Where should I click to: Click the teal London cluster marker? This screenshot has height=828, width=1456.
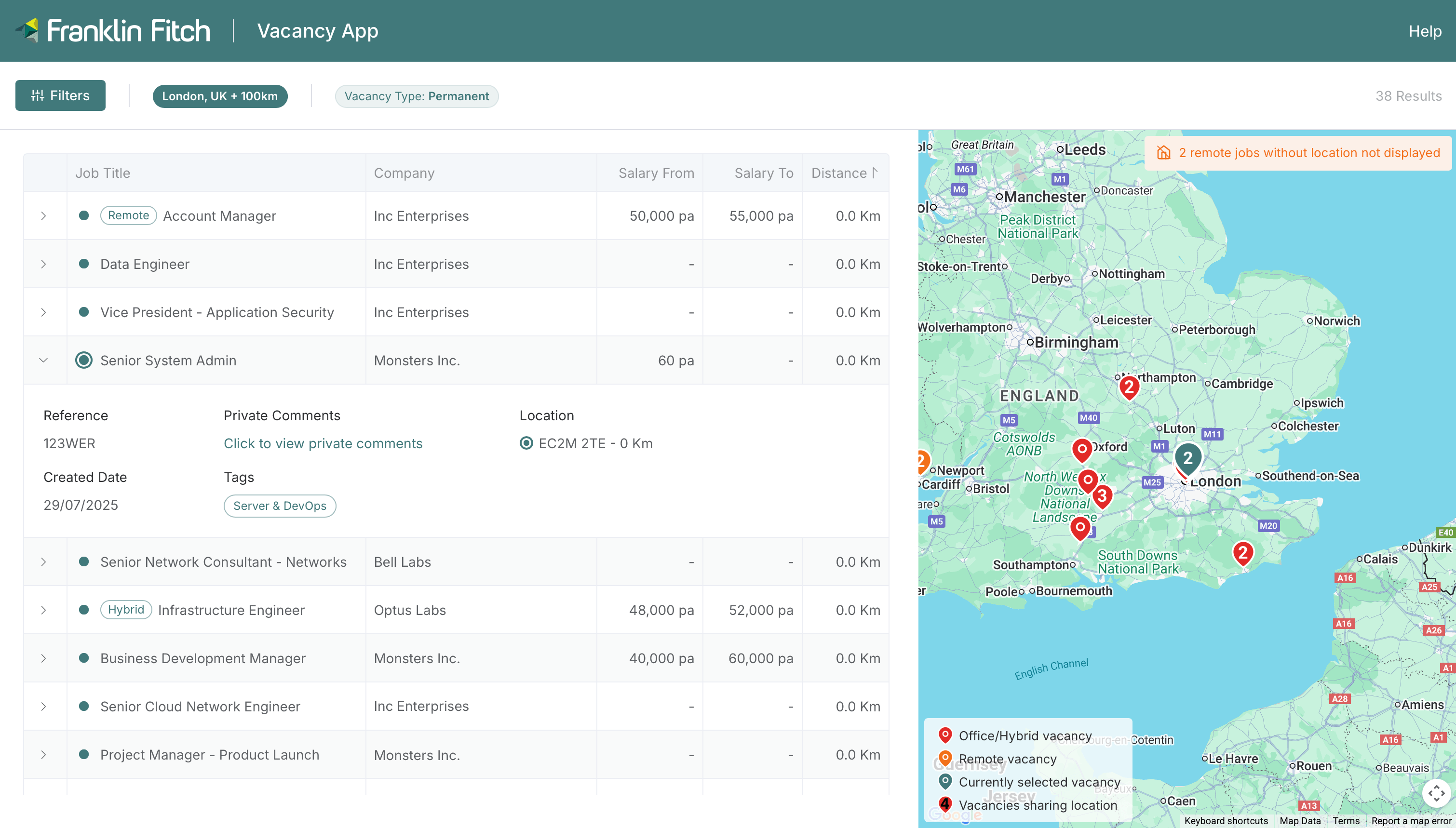(x=1187, y=458)
